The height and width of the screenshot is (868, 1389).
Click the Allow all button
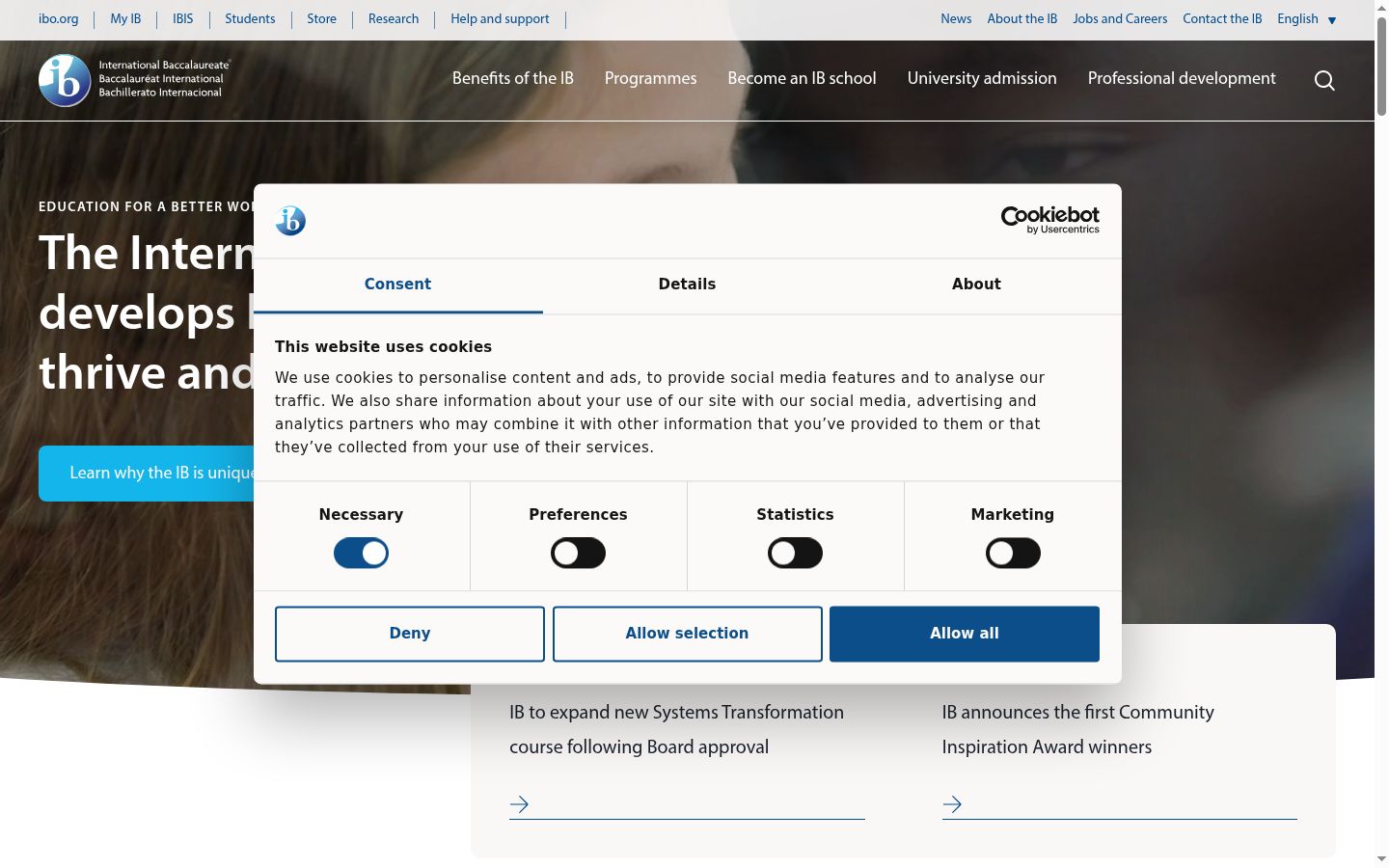(x=965, y=634)
